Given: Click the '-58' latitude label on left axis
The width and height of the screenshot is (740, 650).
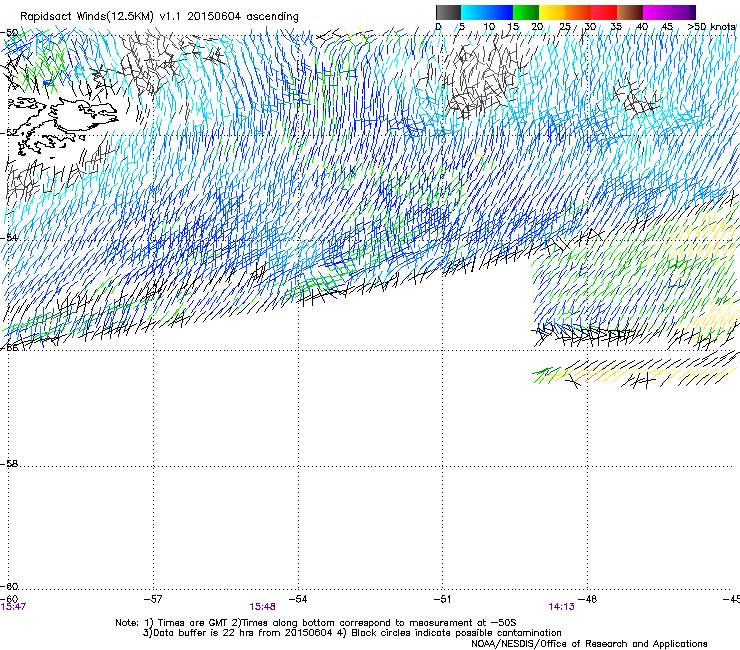Looking at the screenshot, I should (9, 464).
